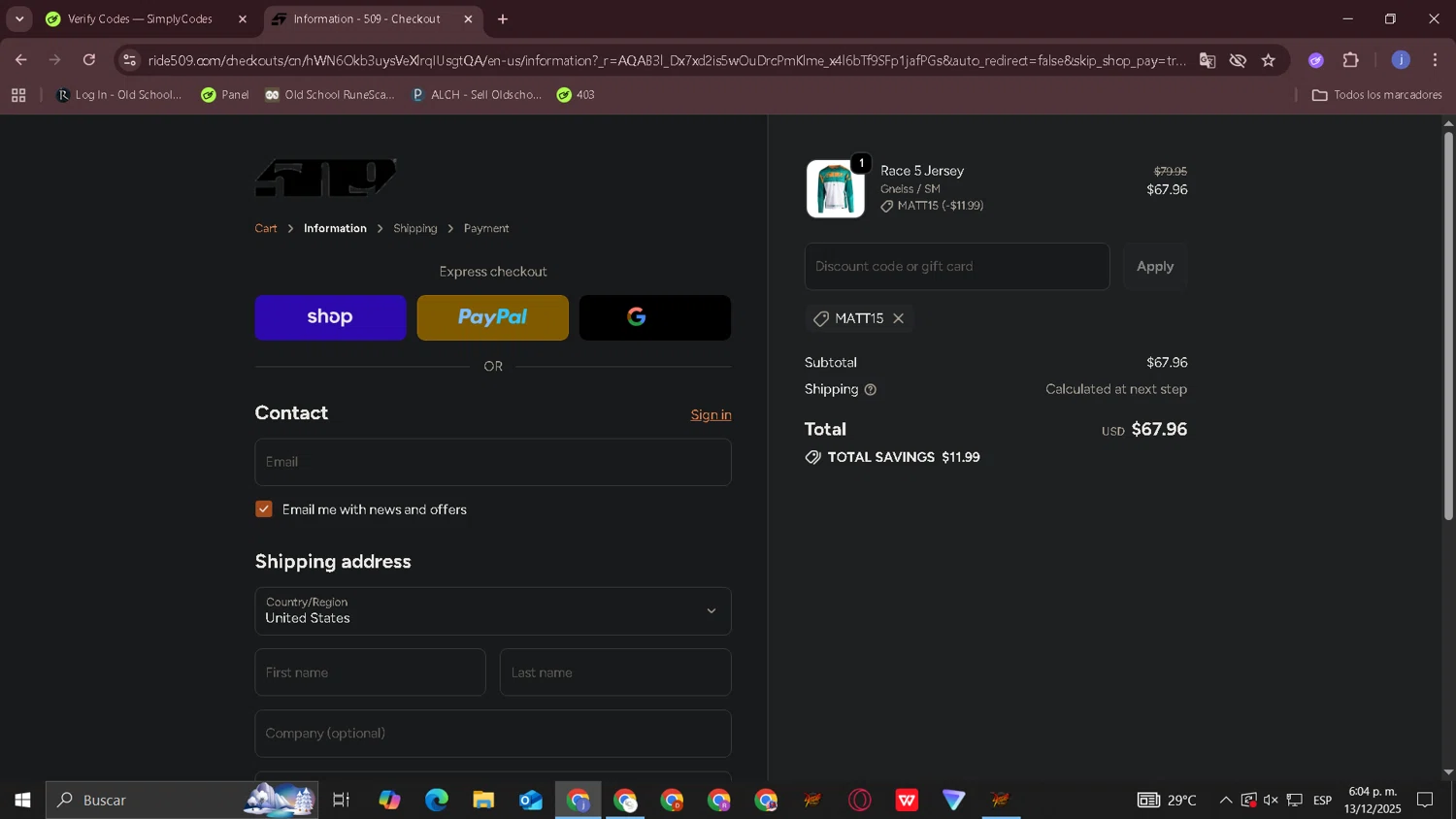1456x819 pixels.
Task: Toggle the muted volume icon
Action: [1272, 801]
